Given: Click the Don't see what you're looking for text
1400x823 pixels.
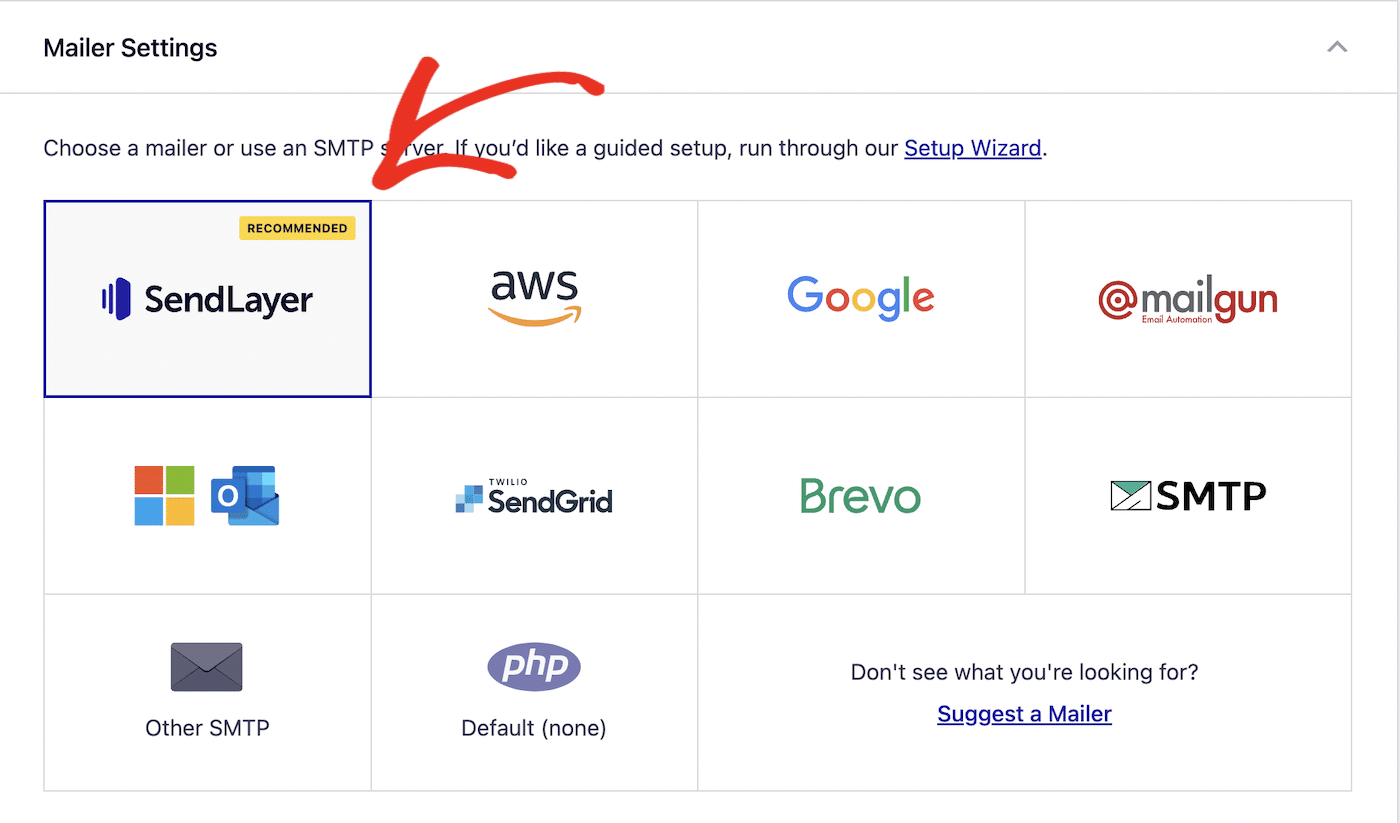Looking at the screenshot, I should [x=1025, y=672].
